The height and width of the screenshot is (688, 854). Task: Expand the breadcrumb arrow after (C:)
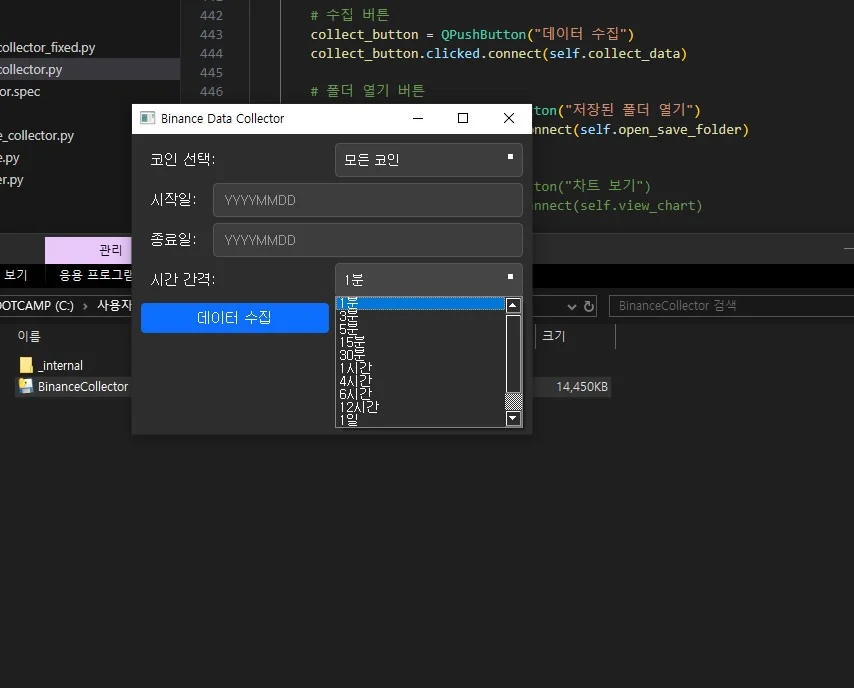[85, 306]
